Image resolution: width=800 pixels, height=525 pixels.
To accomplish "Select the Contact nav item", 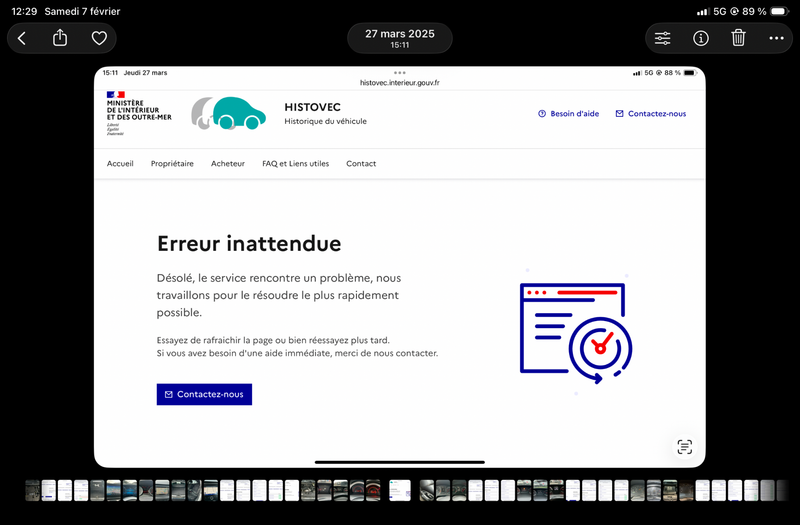I will (x=361, y=163).
